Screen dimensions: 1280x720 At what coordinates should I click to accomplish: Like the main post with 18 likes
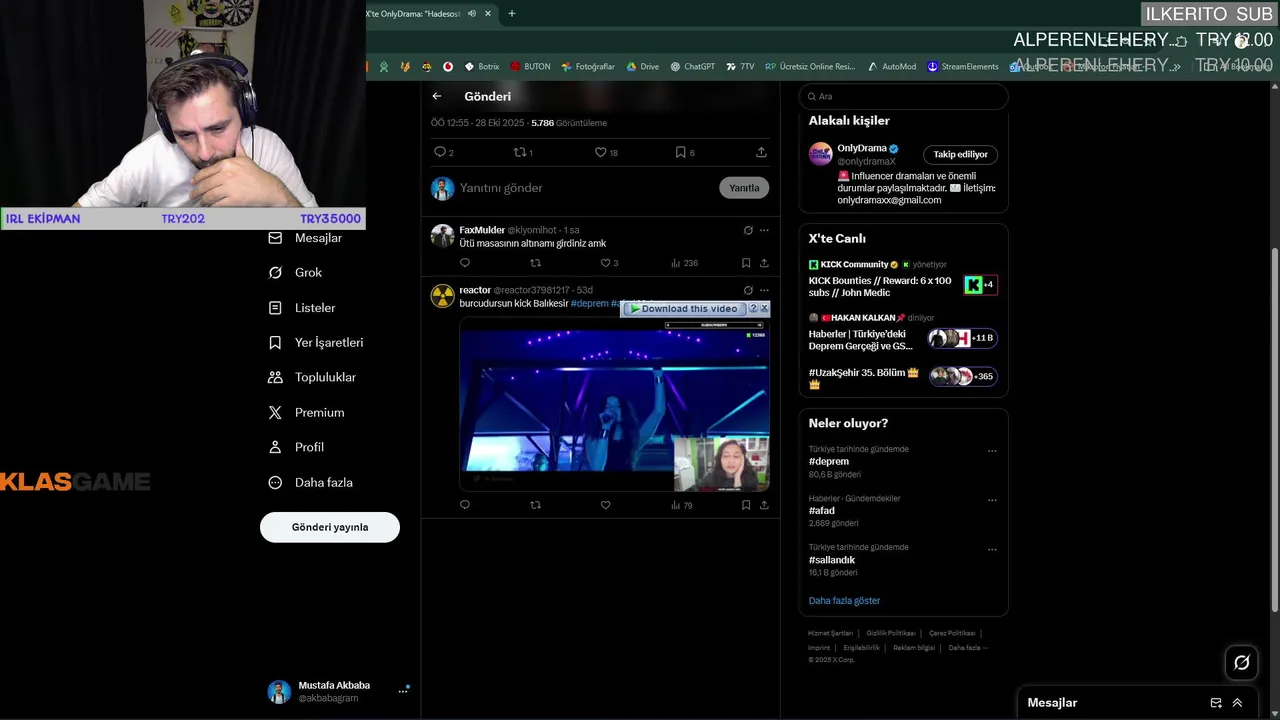pos(600,152)
